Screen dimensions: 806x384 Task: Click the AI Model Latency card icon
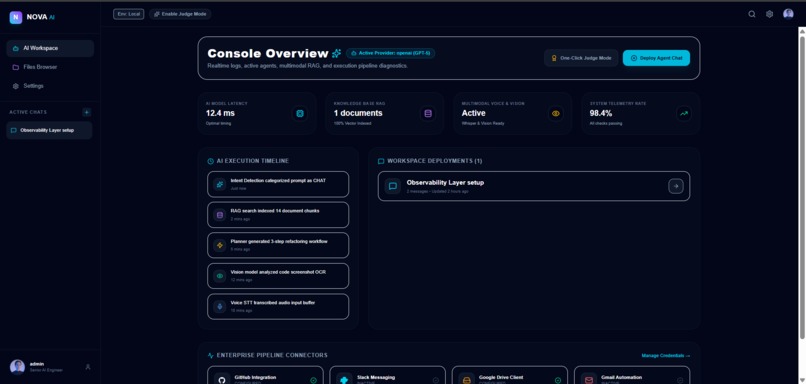[300, 114]
